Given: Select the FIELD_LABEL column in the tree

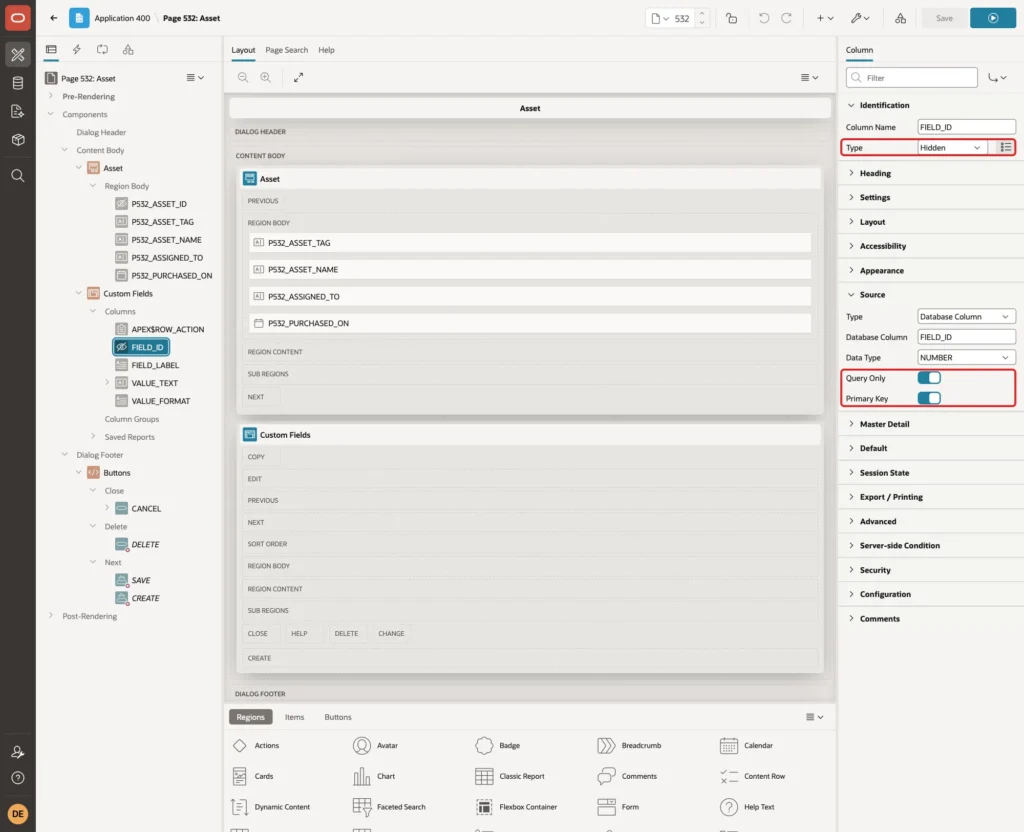Looking at the screenshot, I should [x=155, y=365].
